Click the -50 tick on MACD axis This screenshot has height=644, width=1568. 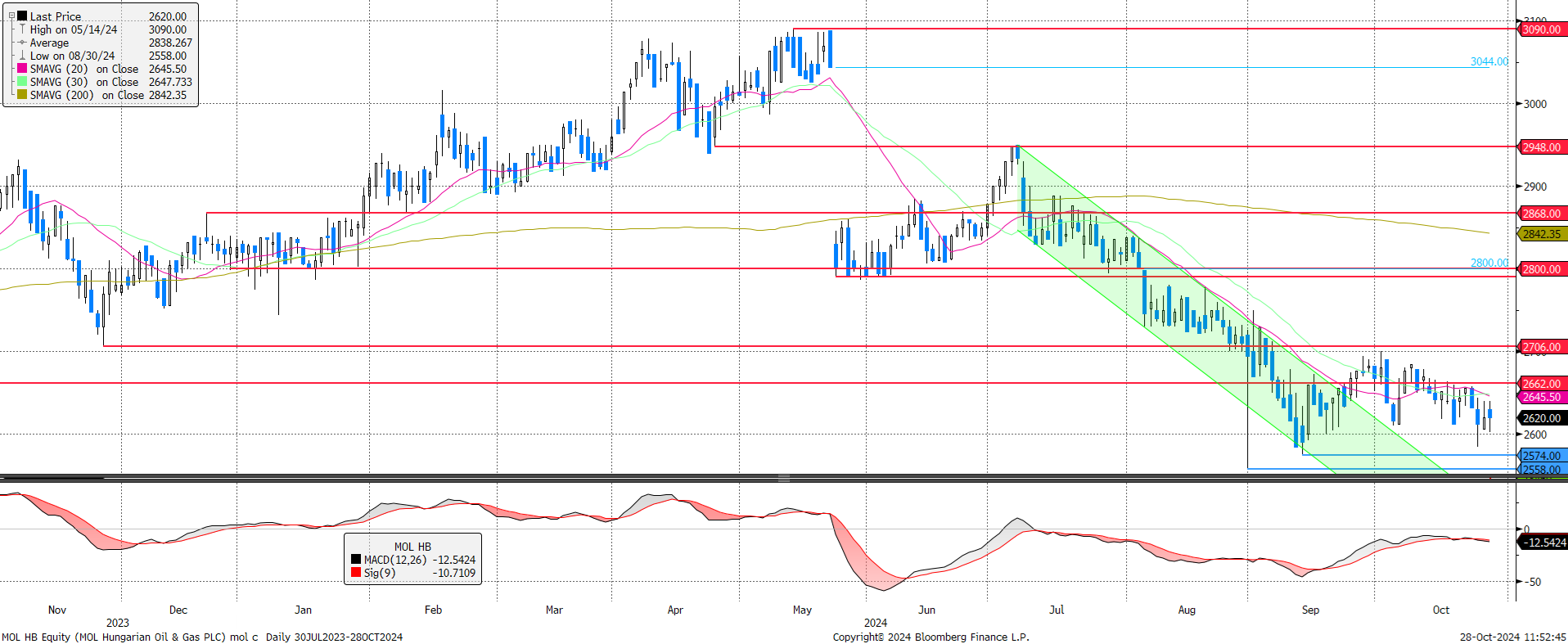pyautogui.click(x=1533, y=582)
